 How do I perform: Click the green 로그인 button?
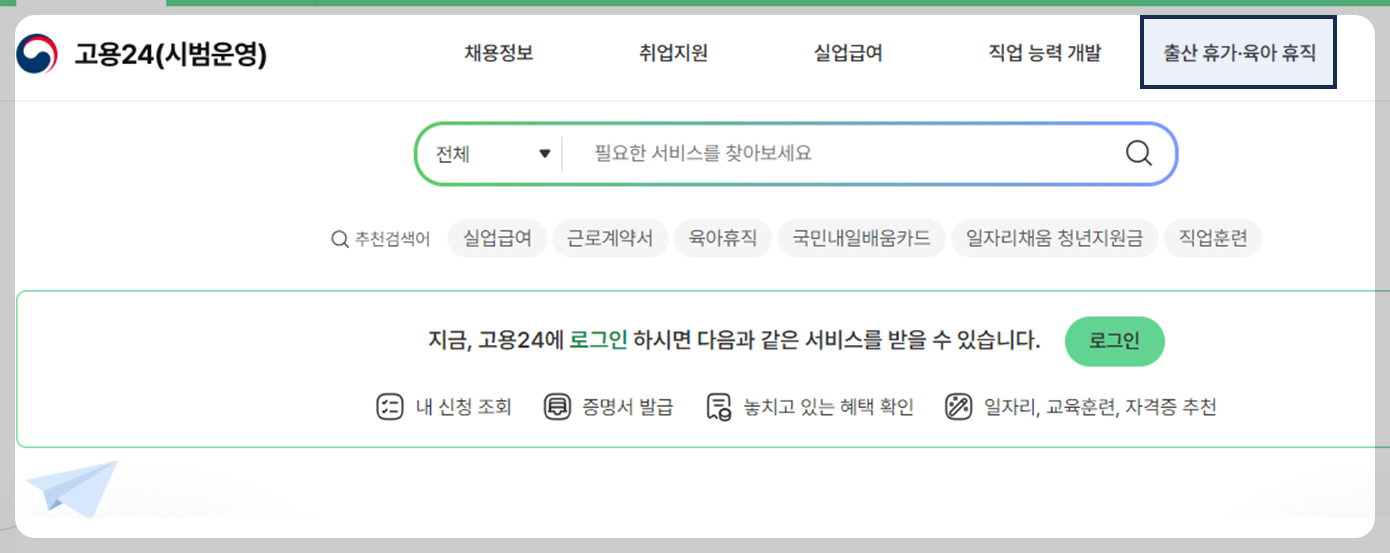click(x=1115, y=342)
